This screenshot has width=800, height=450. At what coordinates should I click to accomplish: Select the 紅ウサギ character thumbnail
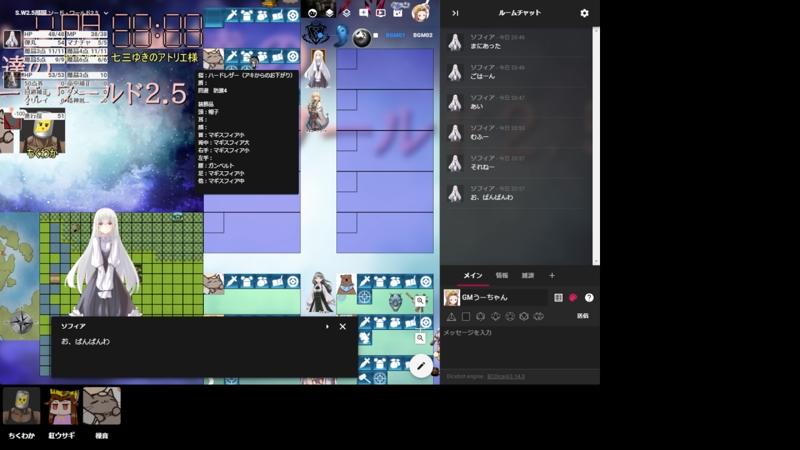coord(63,406)
